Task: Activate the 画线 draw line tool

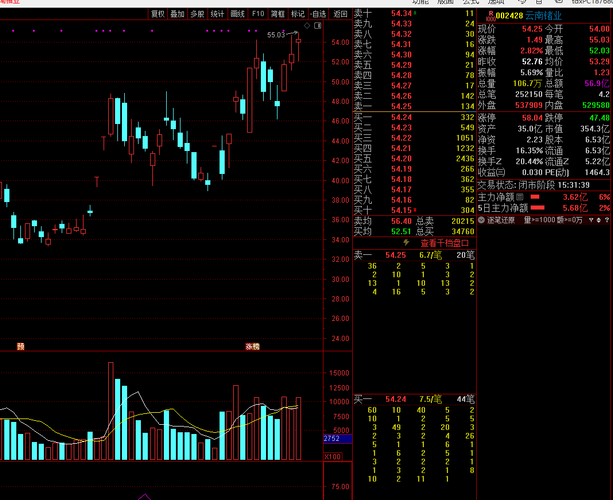Action: pyautogui.click(x=238, y=14)
